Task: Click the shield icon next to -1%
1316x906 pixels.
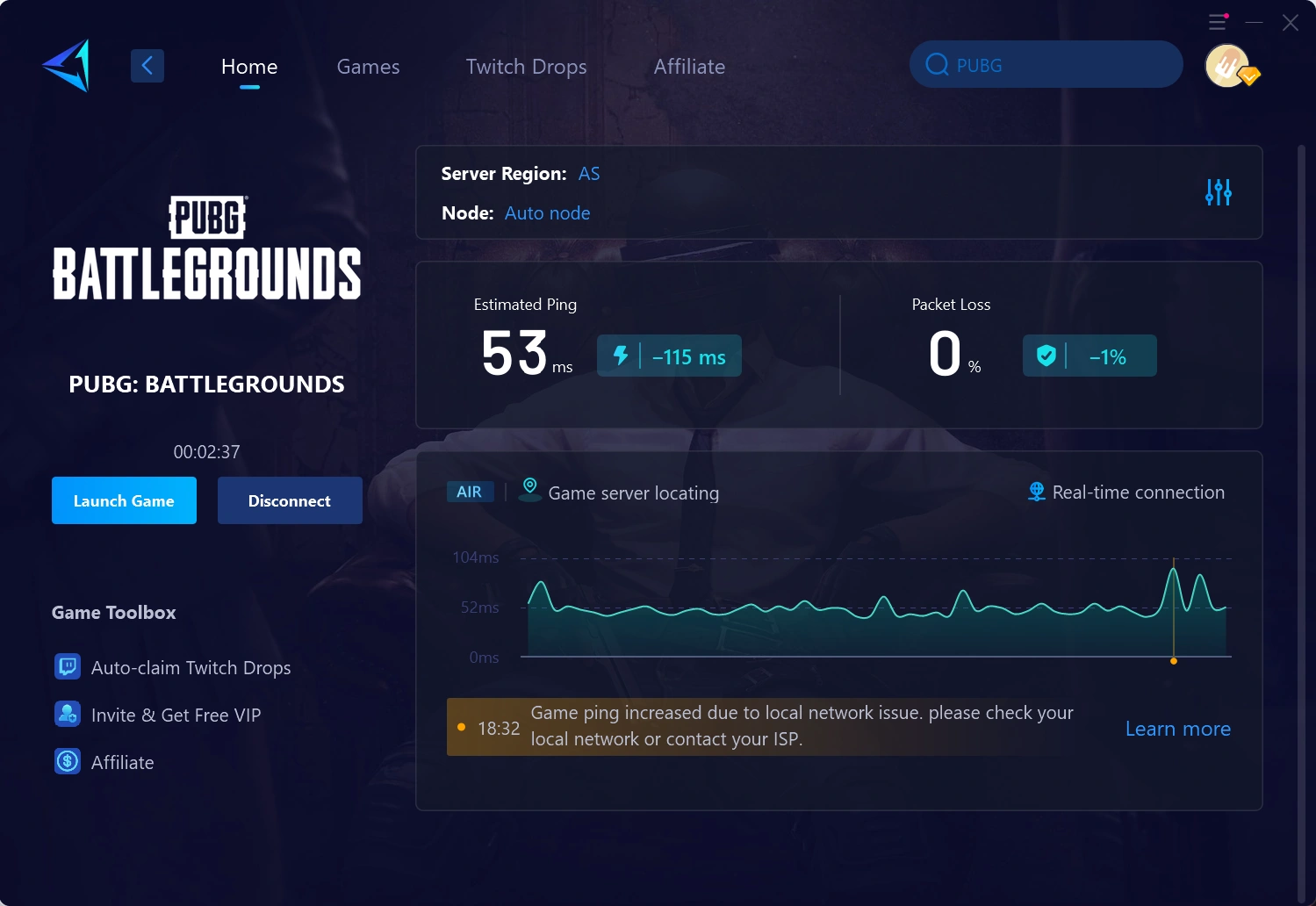Action: point(1046,356)
